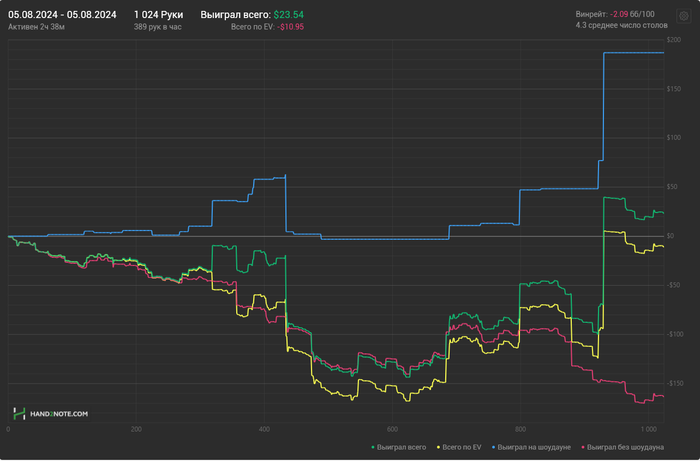Click the date range 05.08.2024 - 05.08.2024

62,15
